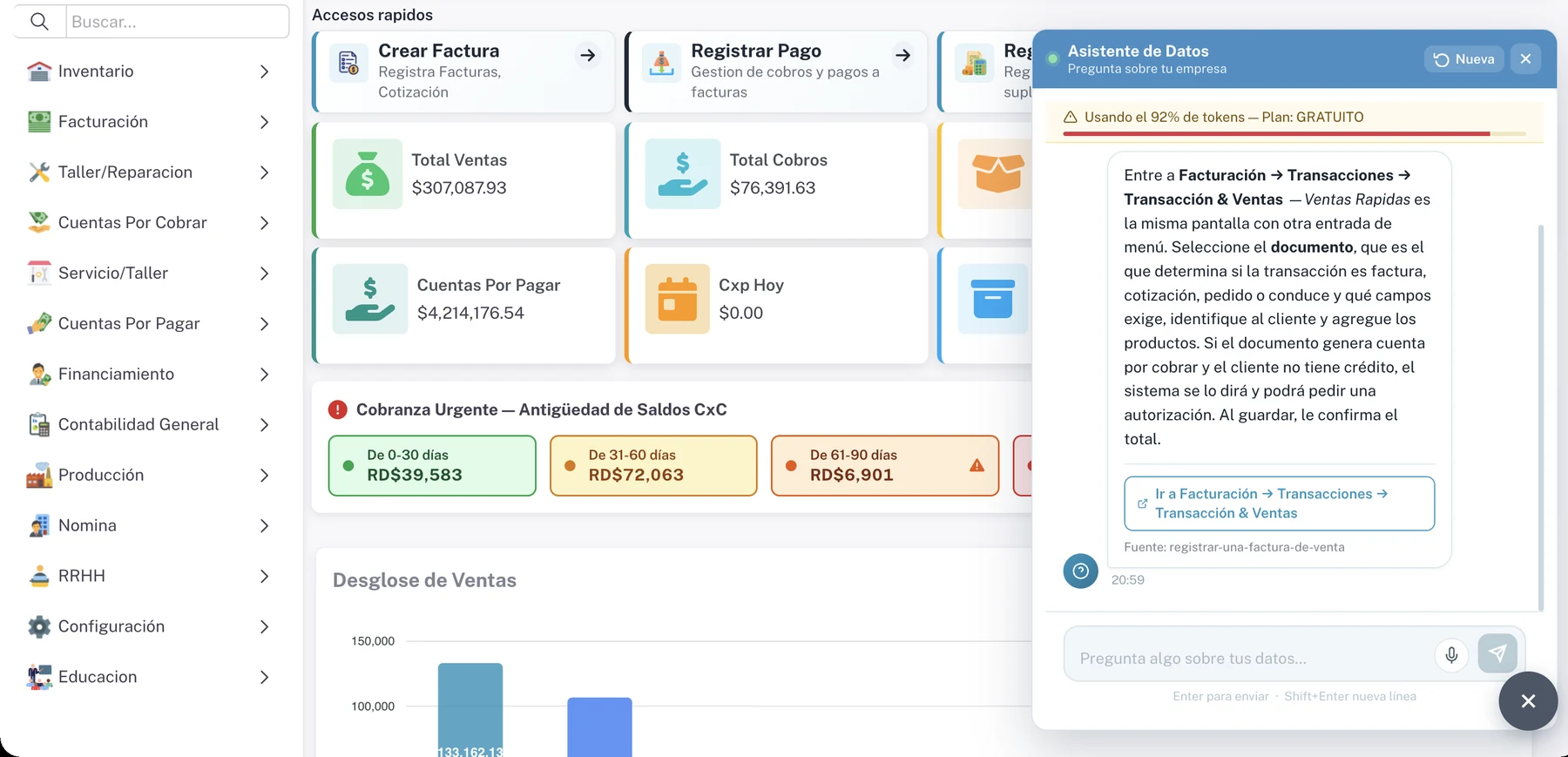The image size is (1568, 757).
Task: Open the Inventario house icon
Action: pos(39,71)
